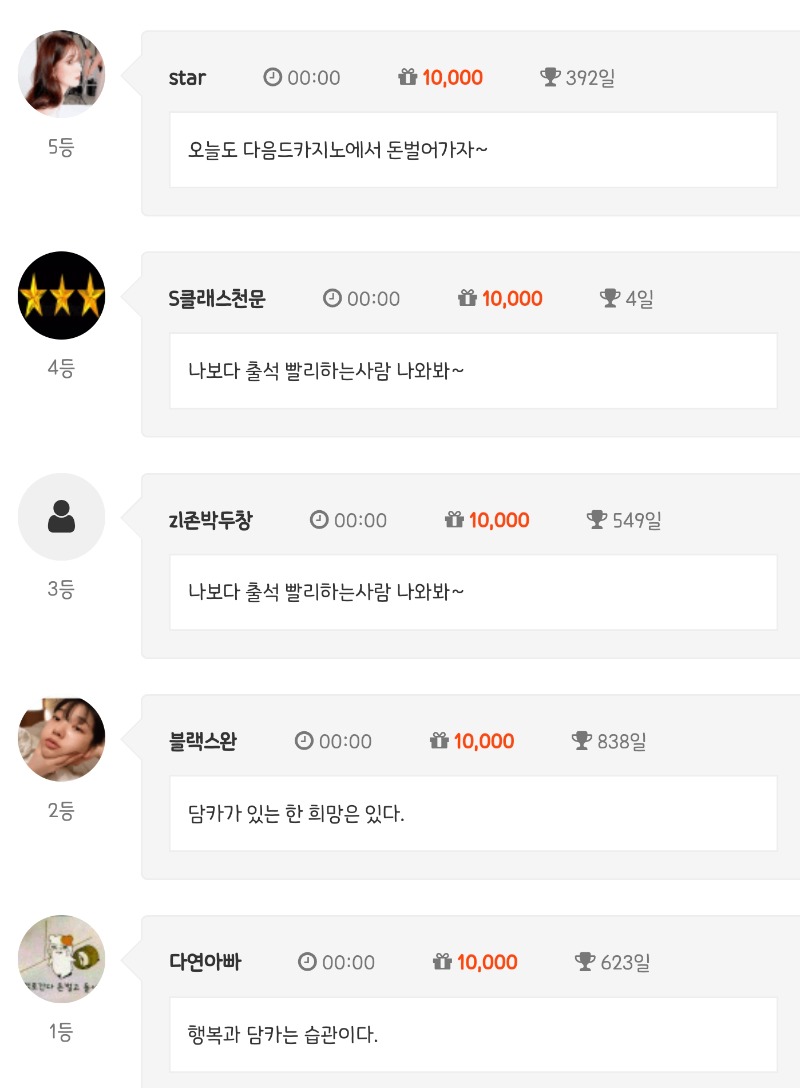Open the username link "S클래스천문"
This screenshot has height=1088, width=800.
tap(217, 299)
